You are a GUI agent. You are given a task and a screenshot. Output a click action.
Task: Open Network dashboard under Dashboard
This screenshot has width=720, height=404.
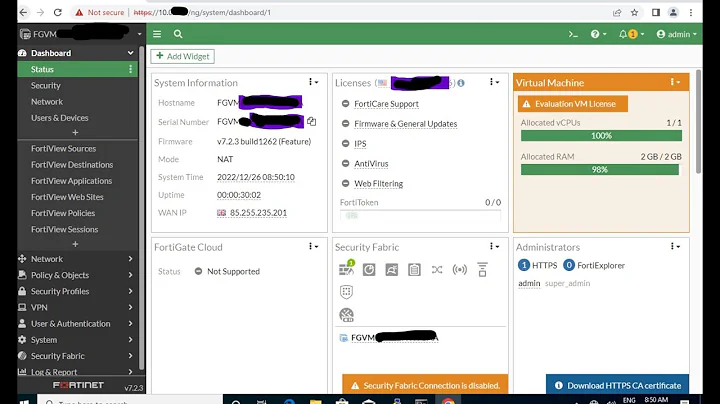click(x=47, y=101)
